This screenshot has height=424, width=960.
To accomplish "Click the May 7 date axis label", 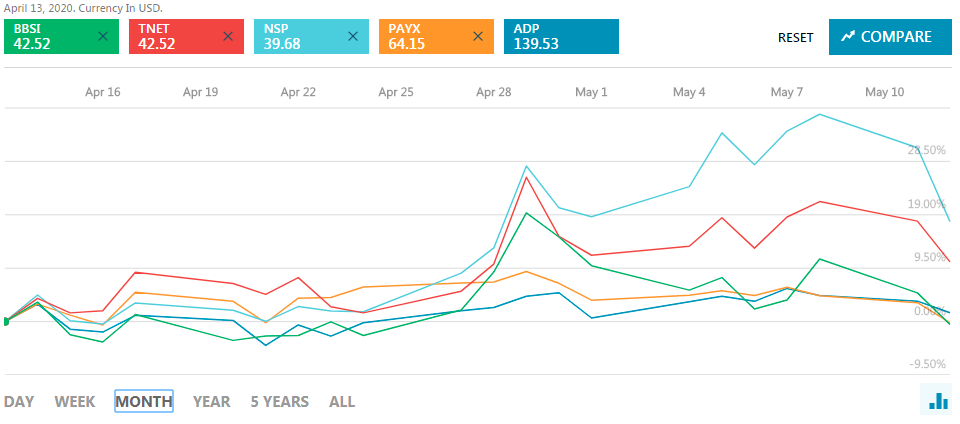I will coord(787,92).
